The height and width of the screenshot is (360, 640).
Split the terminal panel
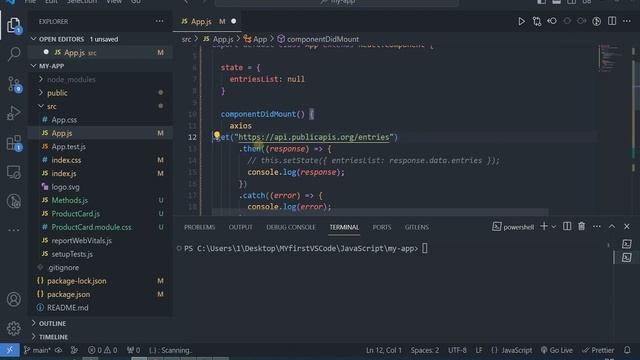click(567, 226)
